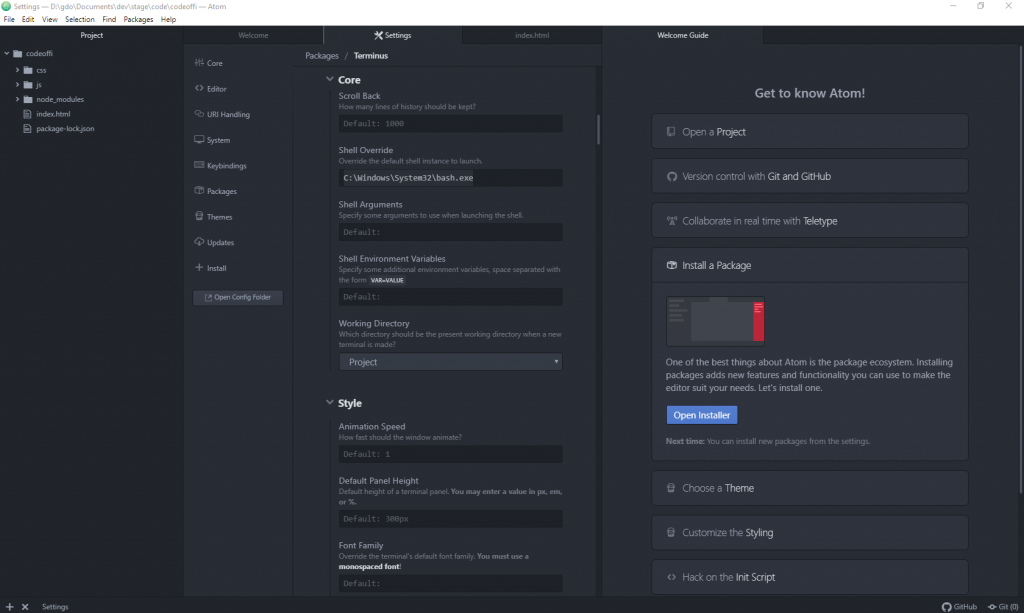Click the Teletype radio tower icon

pos(671,221)
